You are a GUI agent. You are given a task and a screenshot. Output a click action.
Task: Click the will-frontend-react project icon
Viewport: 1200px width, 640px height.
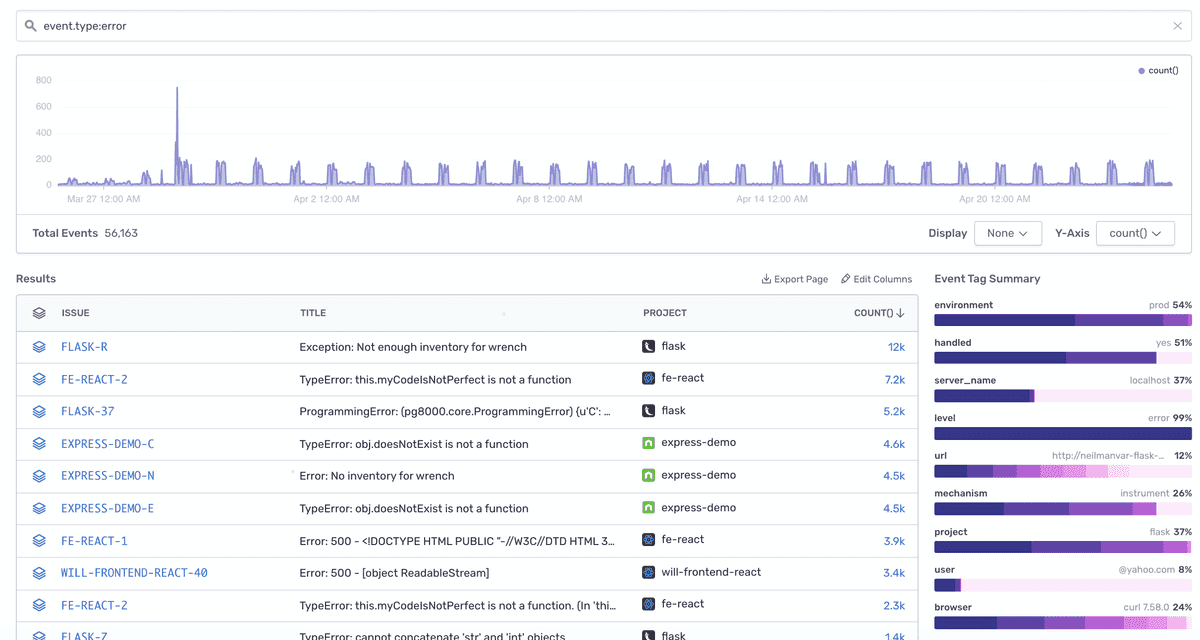[x=648, y=572]
